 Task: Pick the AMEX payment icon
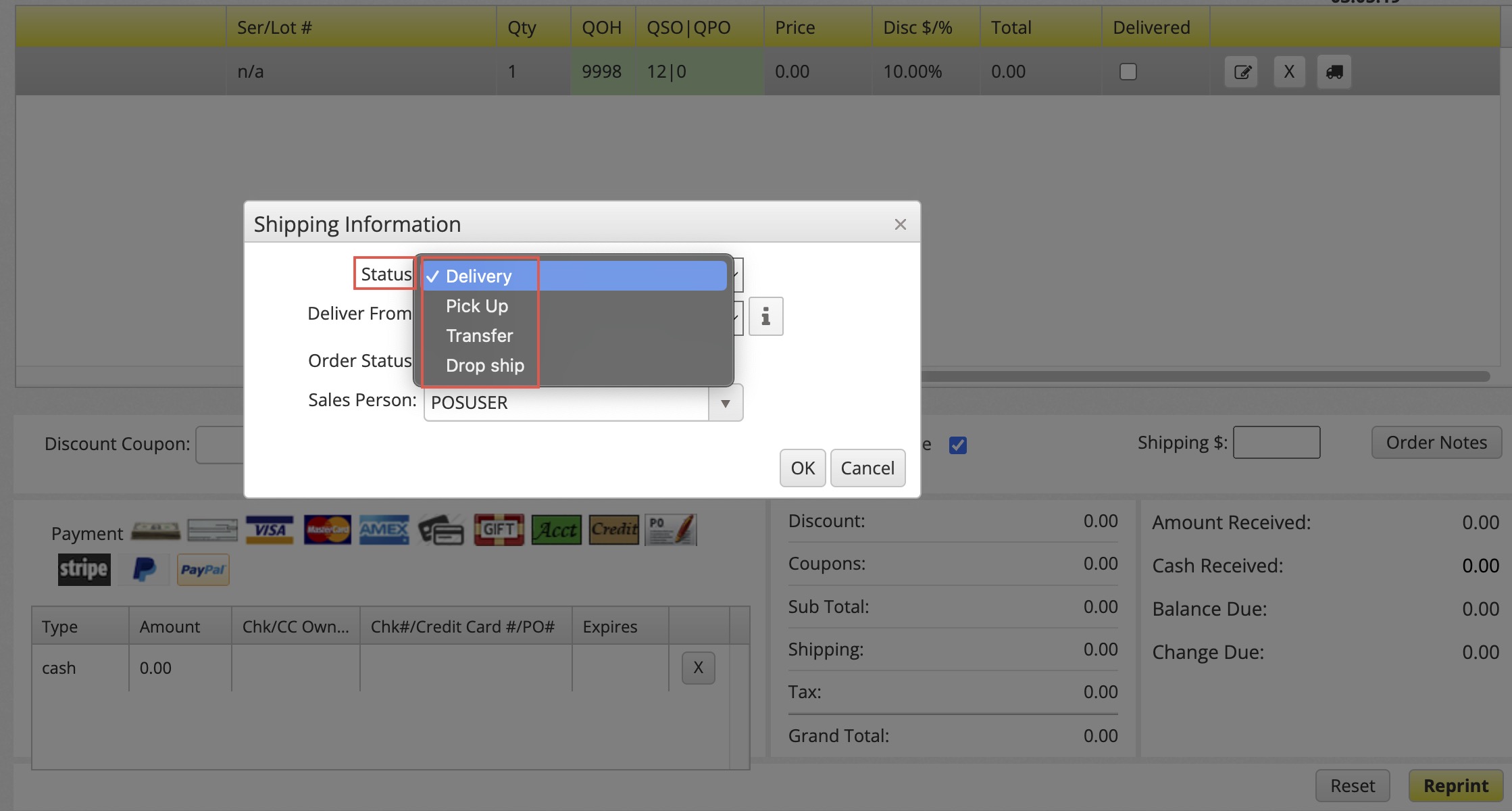384,531
